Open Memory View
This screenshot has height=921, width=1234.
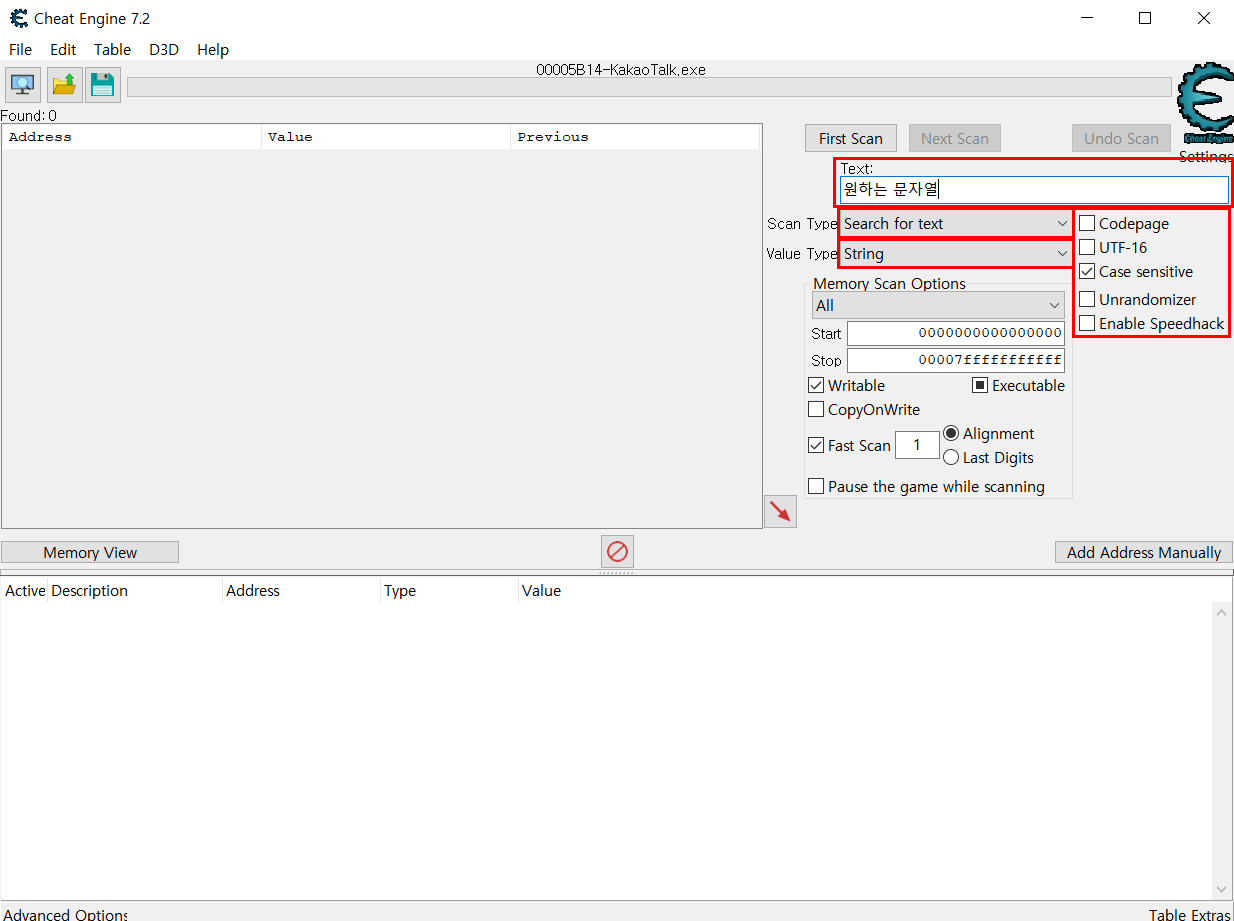[x=89, y=551]
